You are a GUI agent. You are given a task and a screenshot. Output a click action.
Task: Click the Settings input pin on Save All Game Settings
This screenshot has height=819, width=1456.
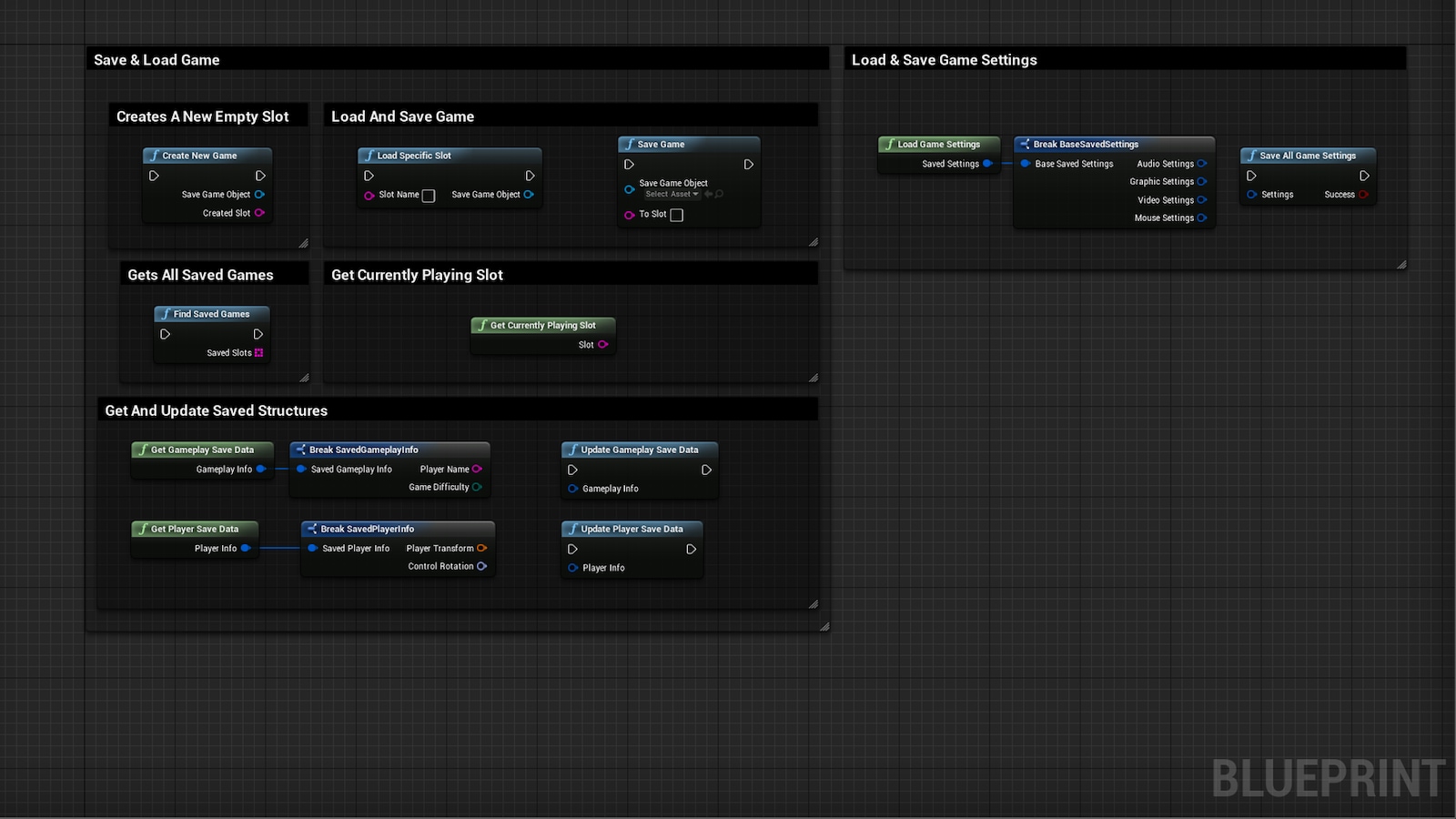1252,195
